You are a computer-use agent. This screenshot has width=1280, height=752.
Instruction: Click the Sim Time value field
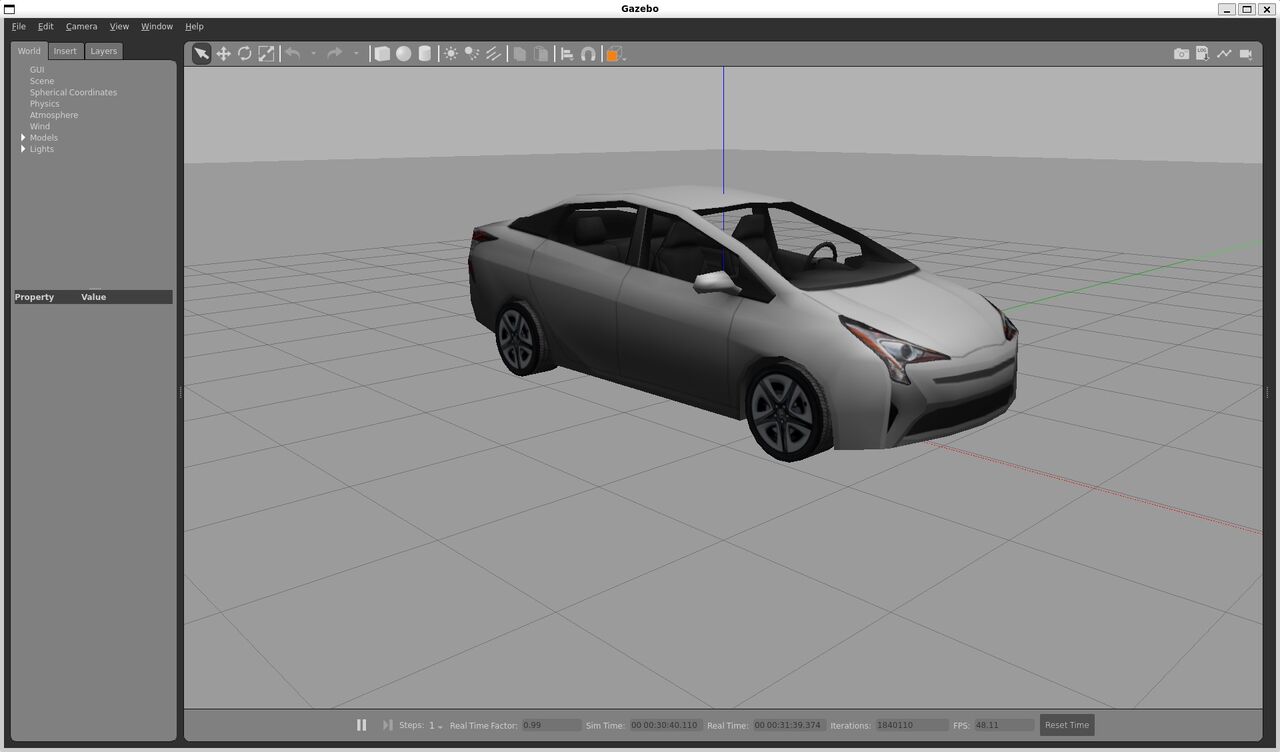(x=664, y=725)
